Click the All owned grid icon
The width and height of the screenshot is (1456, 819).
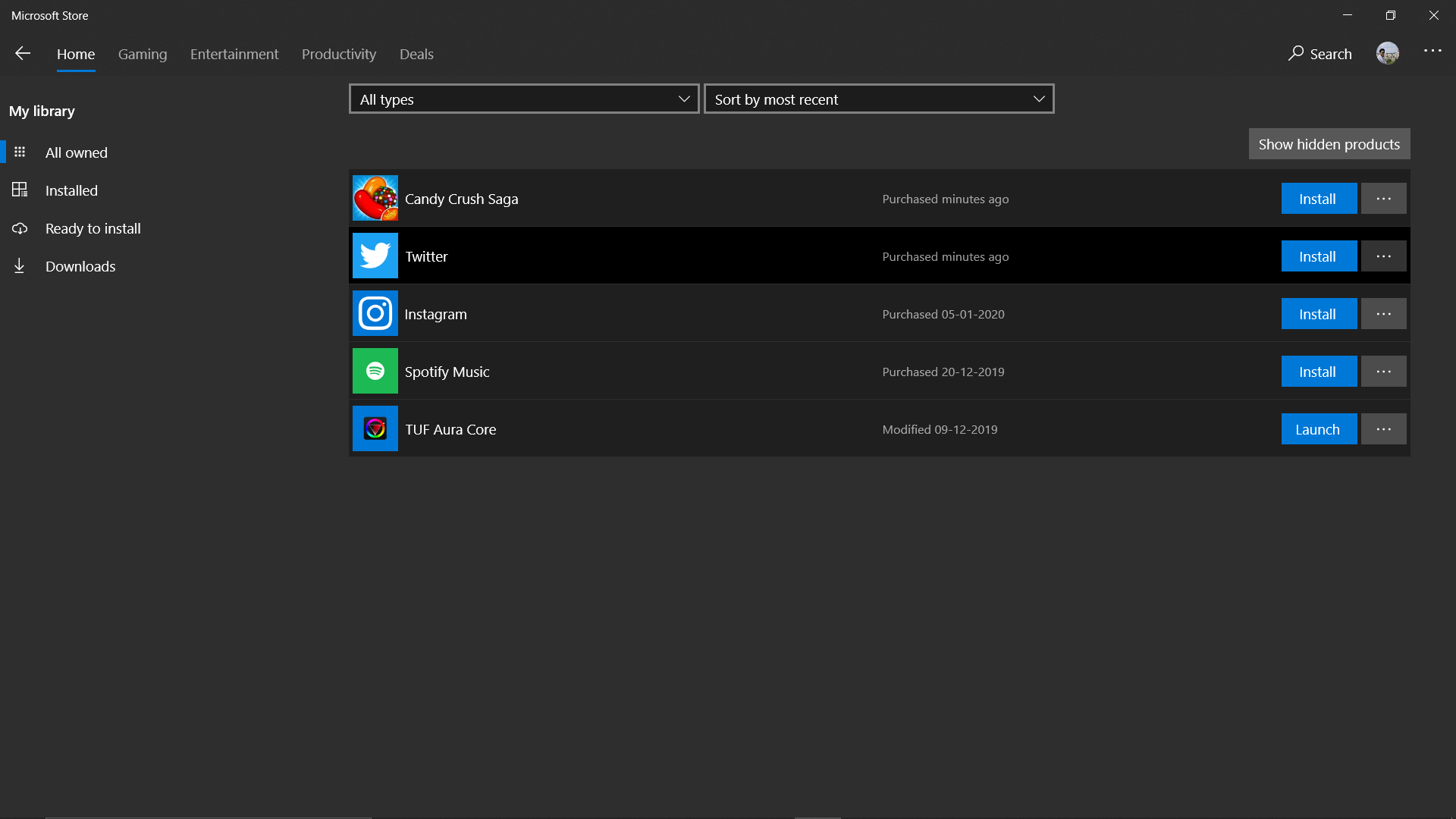[20, 152]
